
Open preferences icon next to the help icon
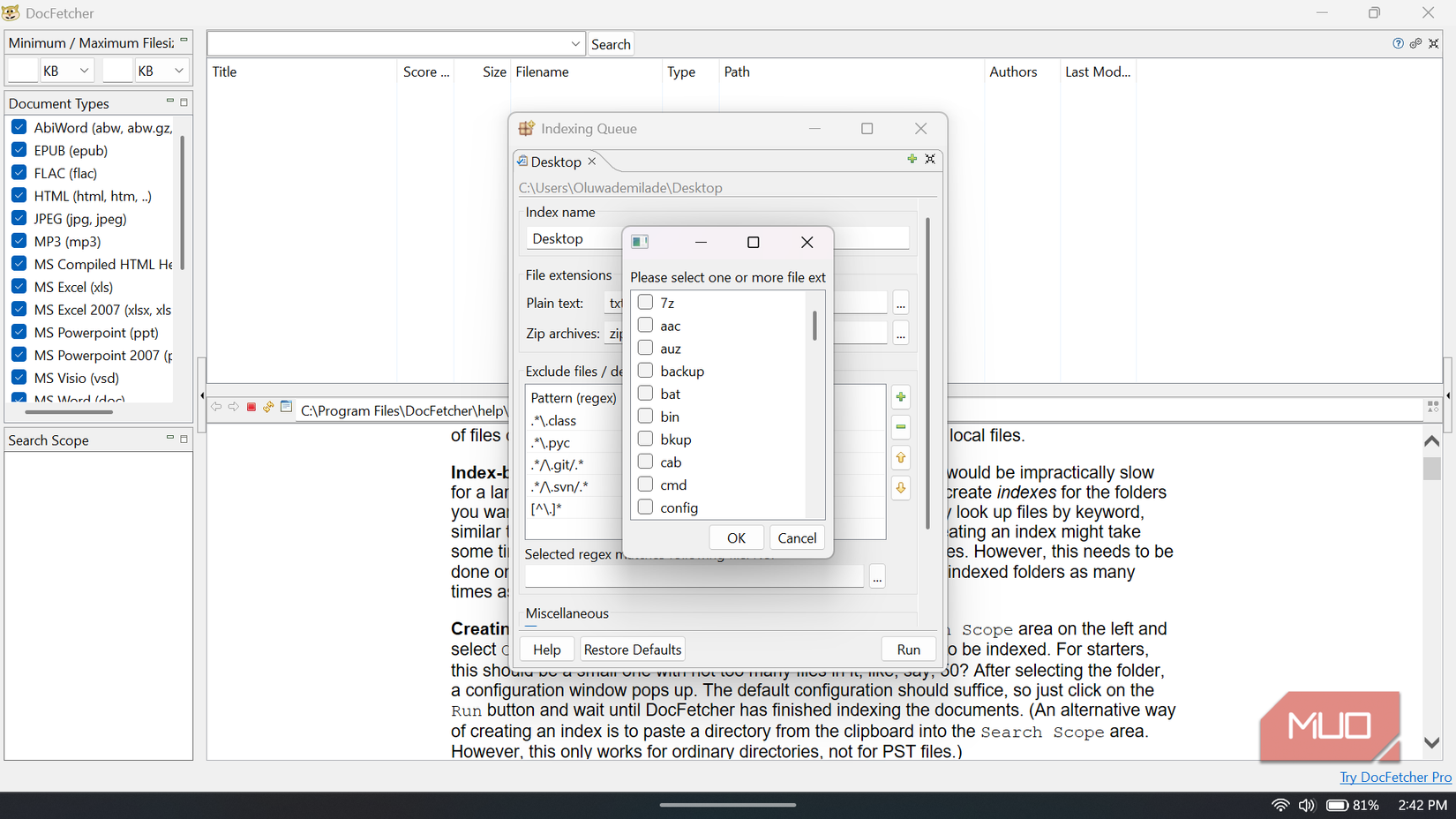(1415, 43)
